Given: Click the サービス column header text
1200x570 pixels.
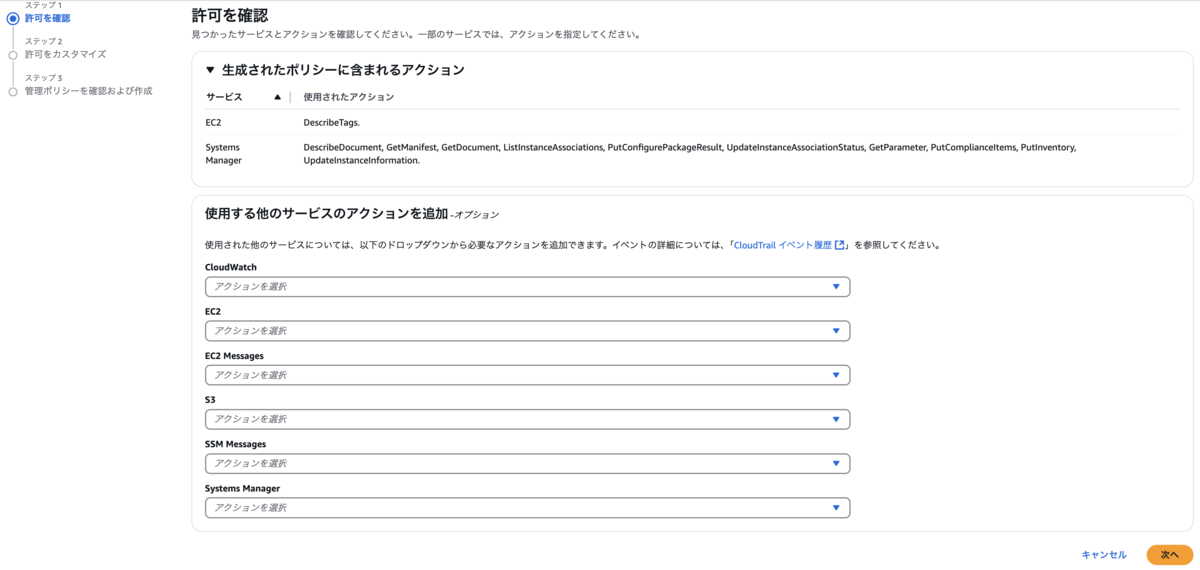Looking at the screenshot, I should (x=224, y=97).
